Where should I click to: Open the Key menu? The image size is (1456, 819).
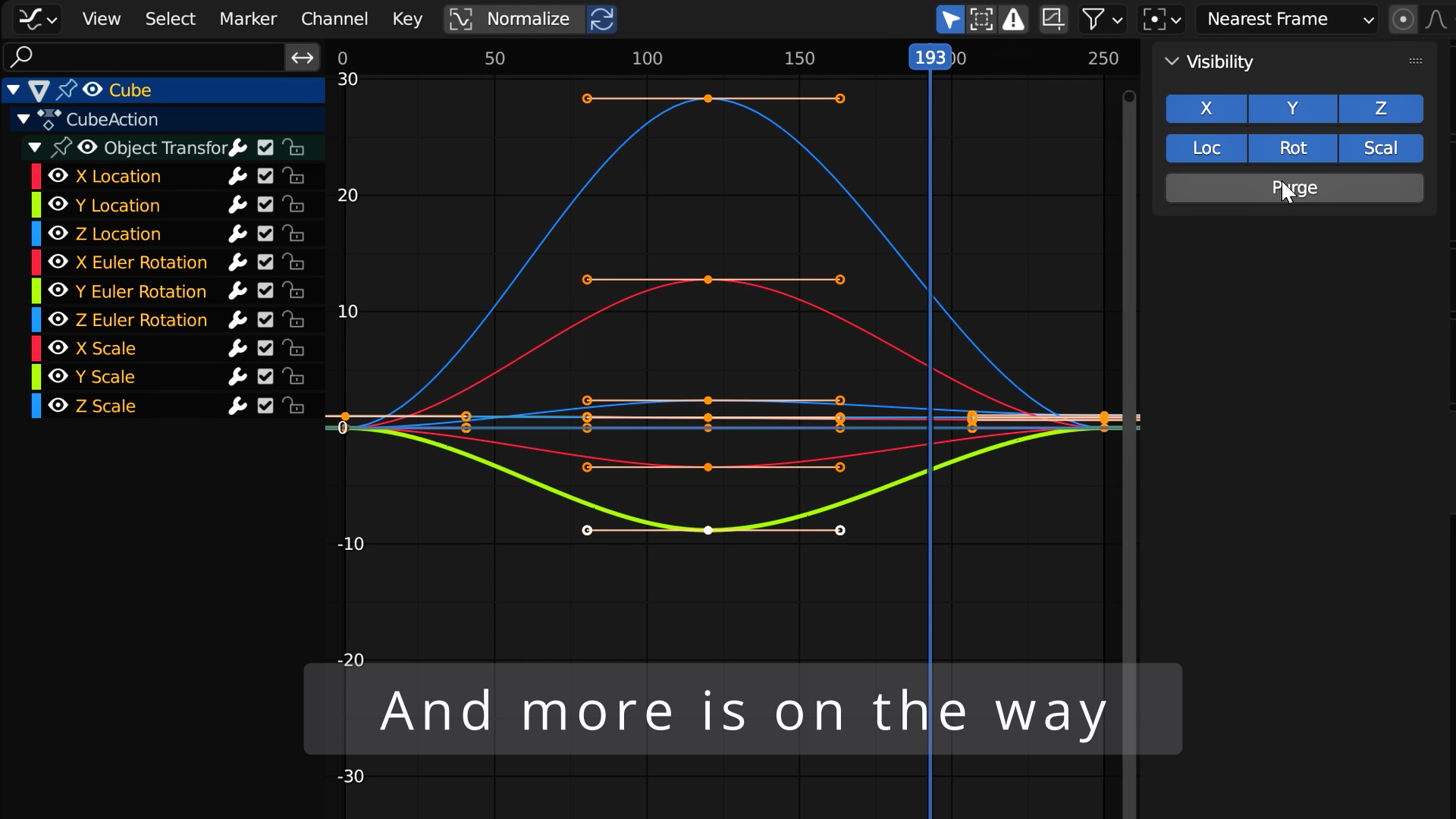[406, 19]
